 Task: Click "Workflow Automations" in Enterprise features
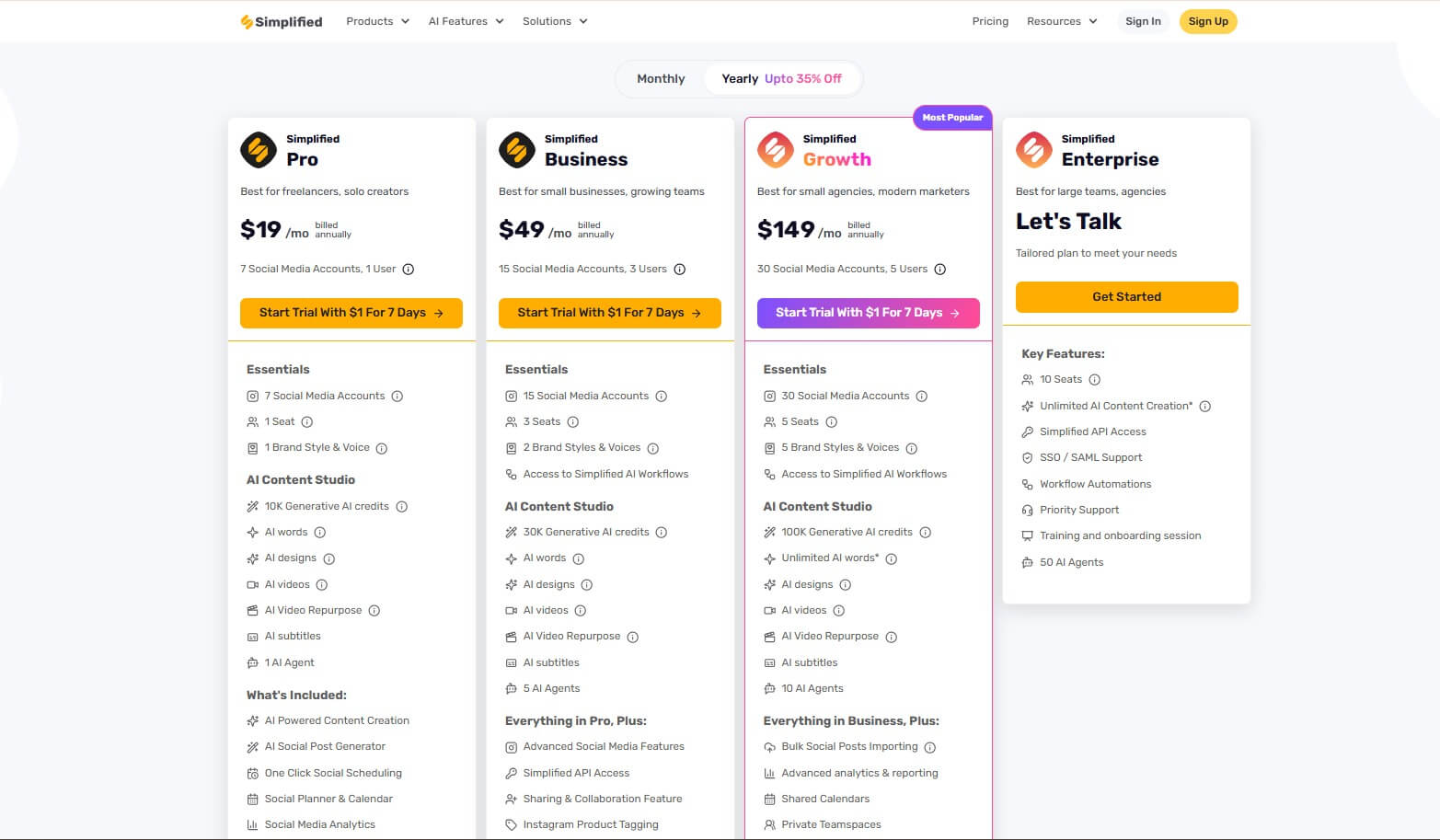tap(1095, 484)
